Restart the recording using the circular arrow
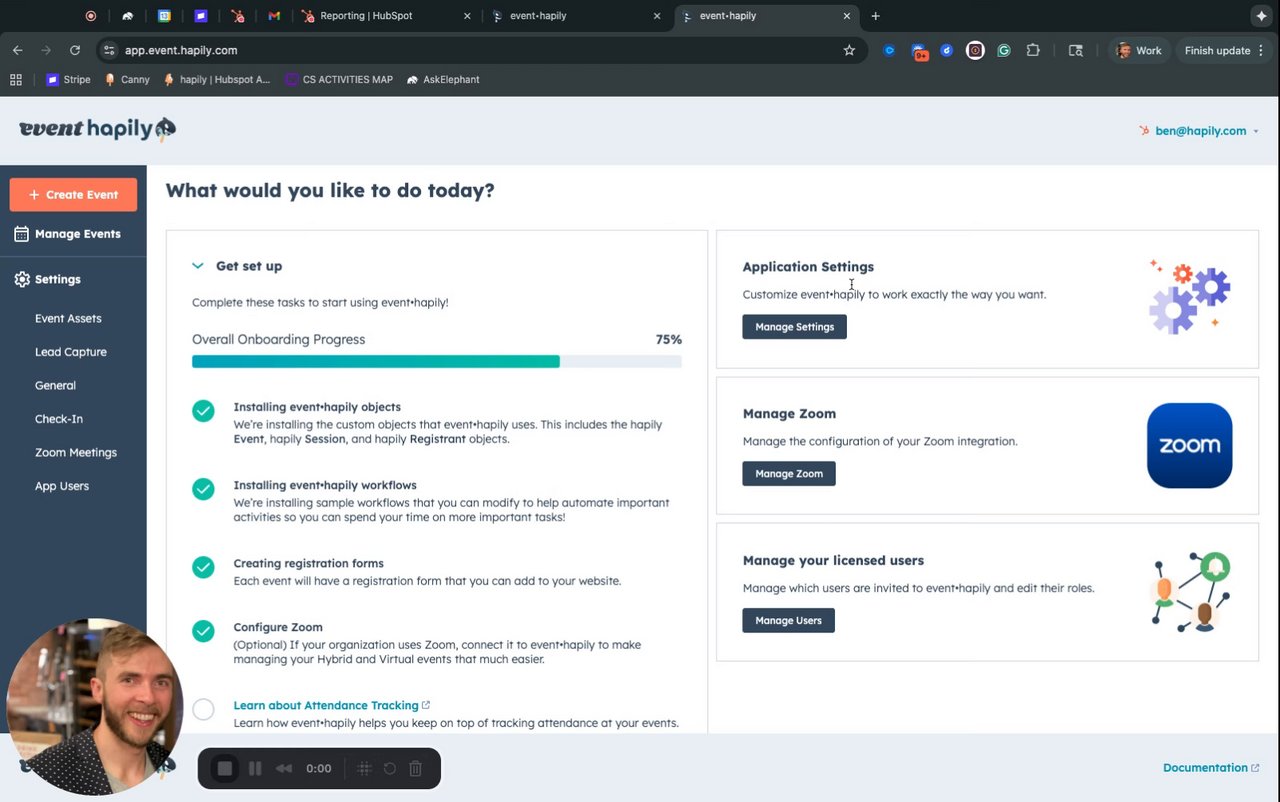The image size is (1280, 802). [x=390, y=768]
